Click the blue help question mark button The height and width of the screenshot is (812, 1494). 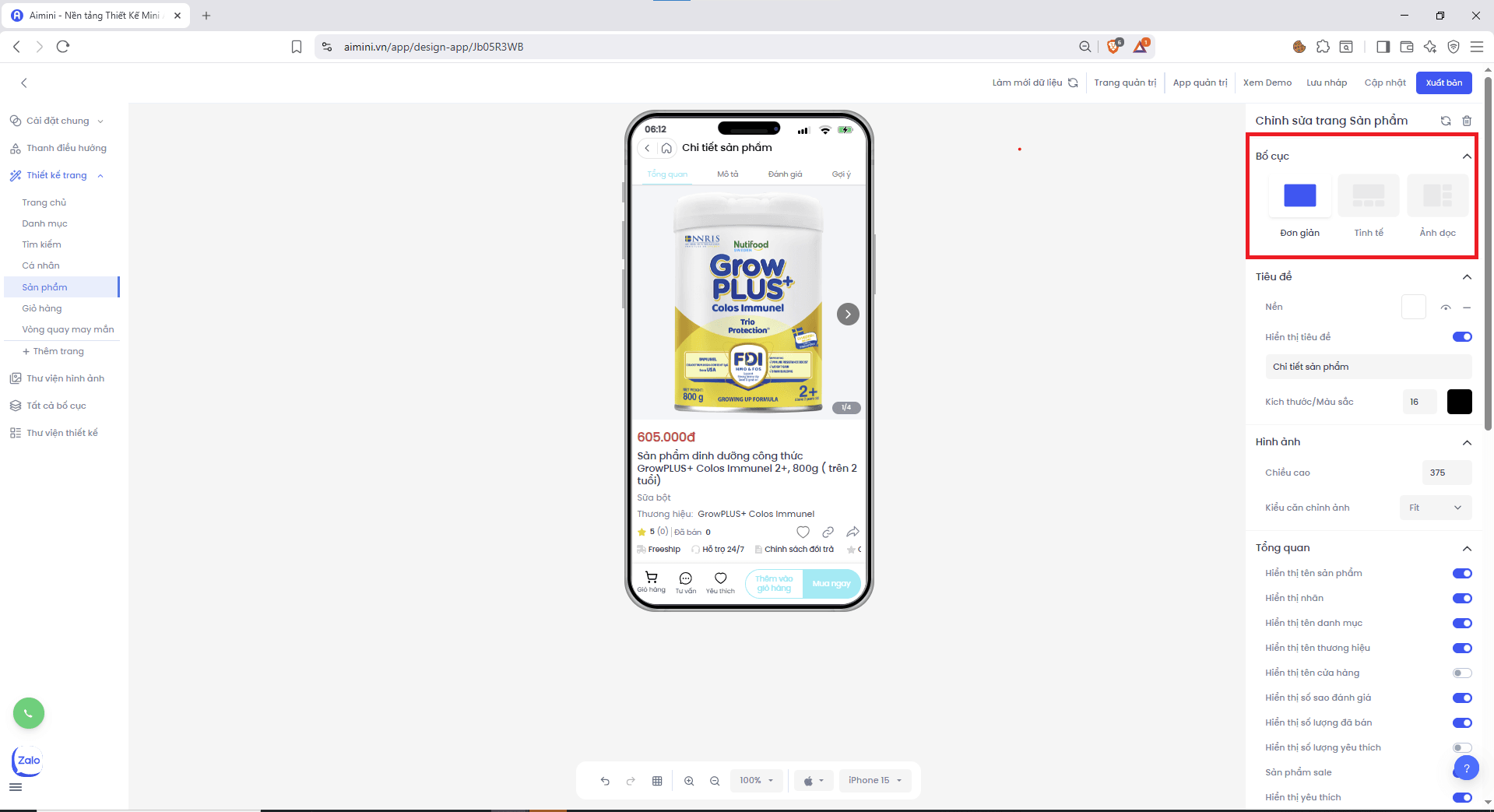click(x=1466, y=768)
